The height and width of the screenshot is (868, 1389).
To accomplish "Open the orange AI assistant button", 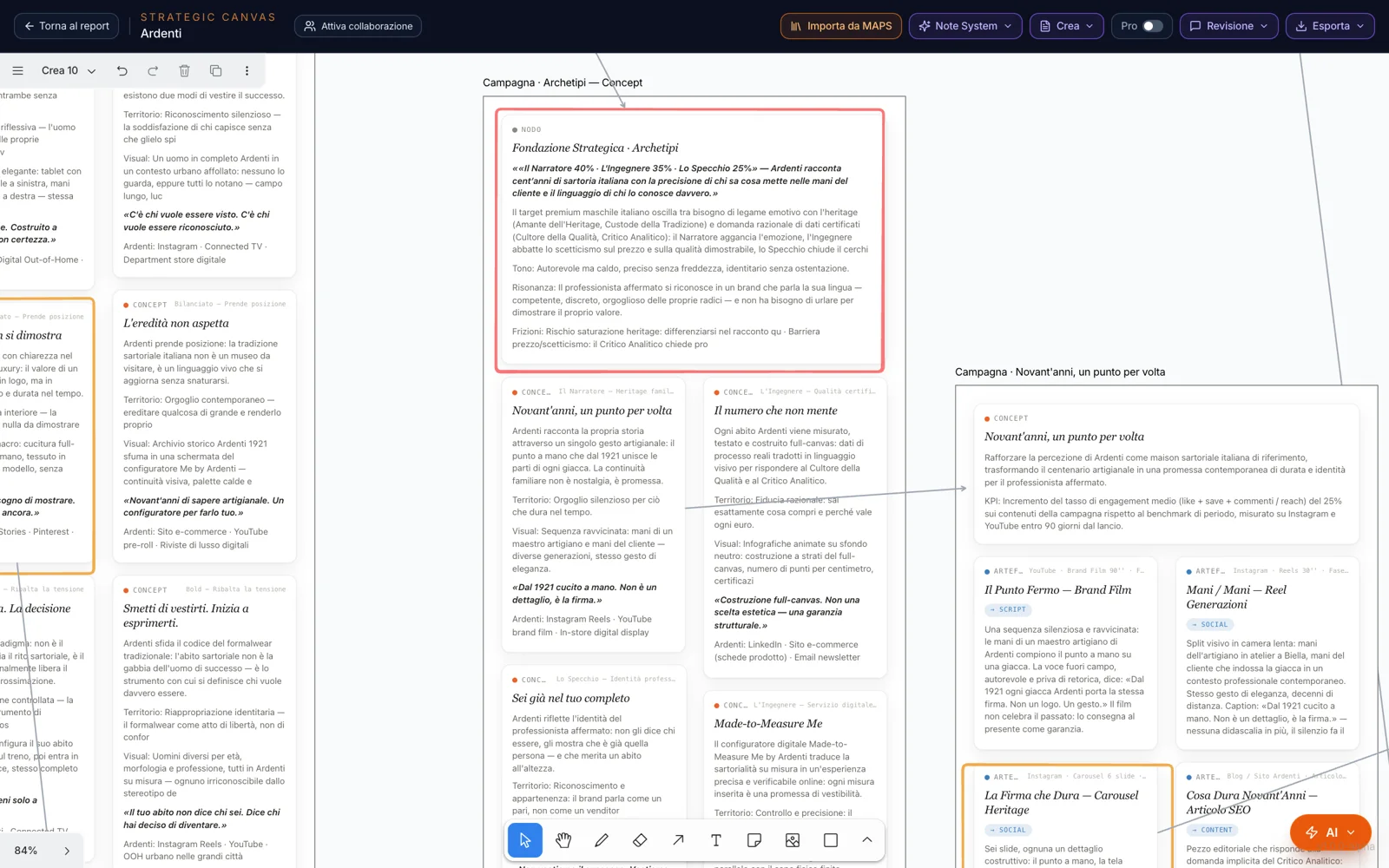I will [1330, 832].
